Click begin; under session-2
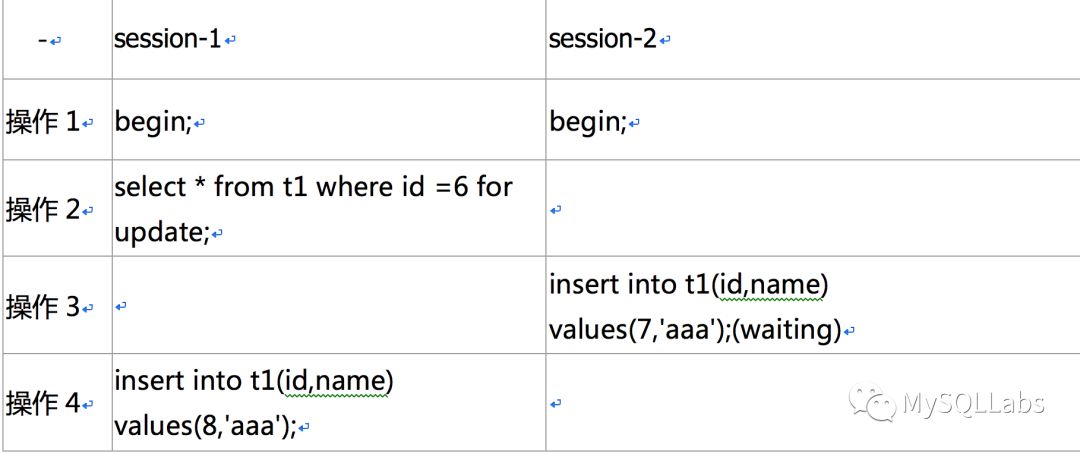 click(587, 122)
